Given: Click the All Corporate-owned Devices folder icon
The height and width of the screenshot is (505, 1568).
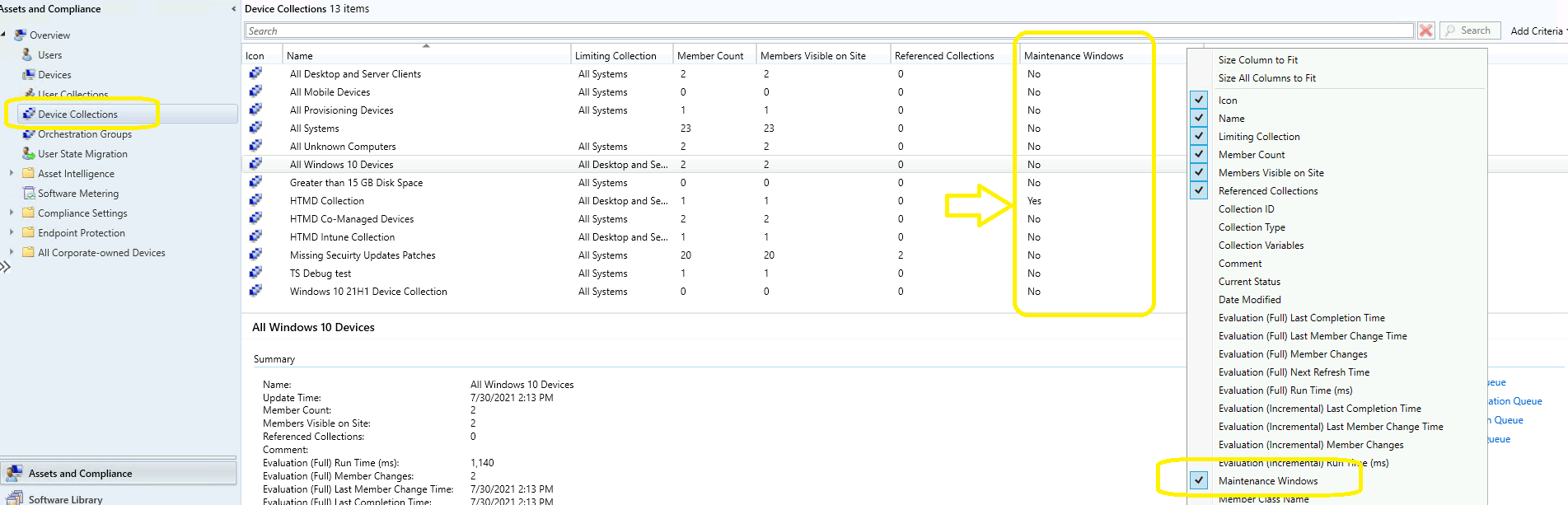Looking at the screenshot, I should (x=29, y=252).
